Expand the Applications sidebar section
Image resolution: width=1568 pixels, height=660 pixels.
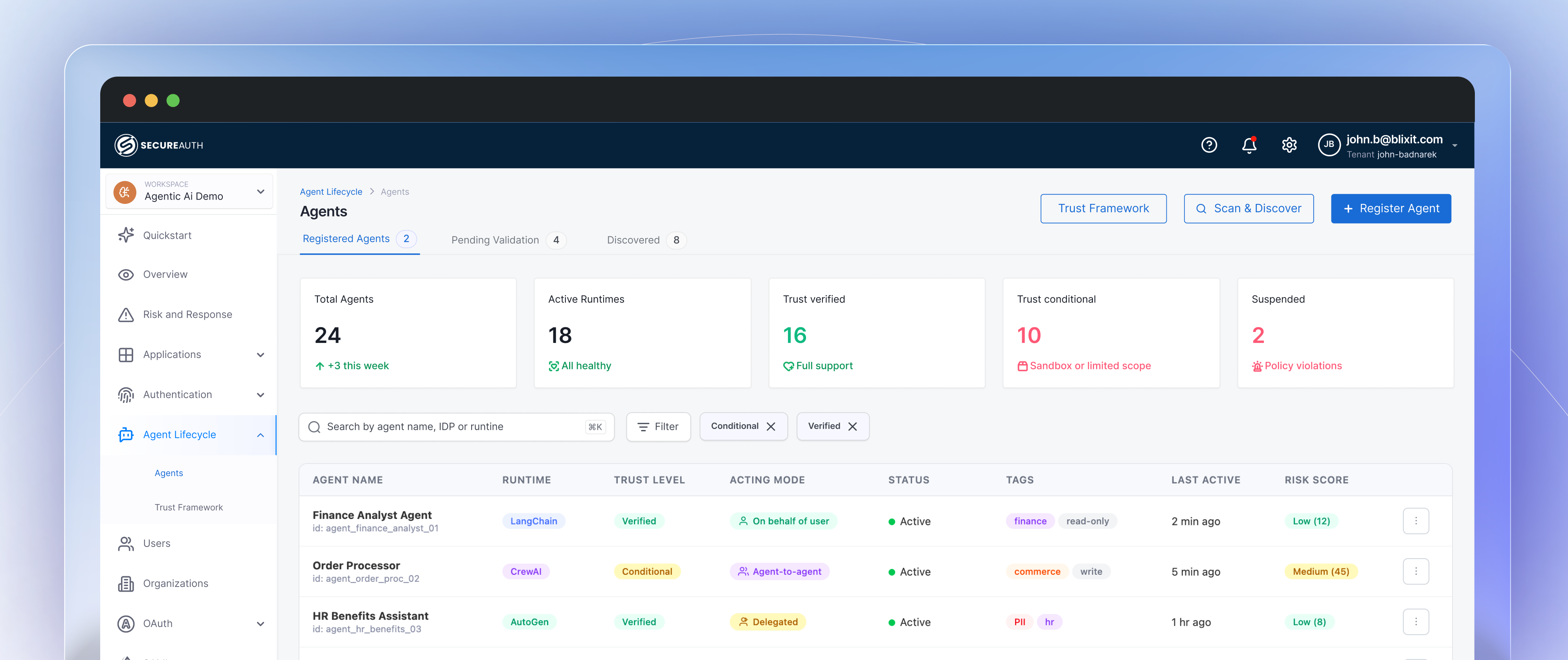261,355
